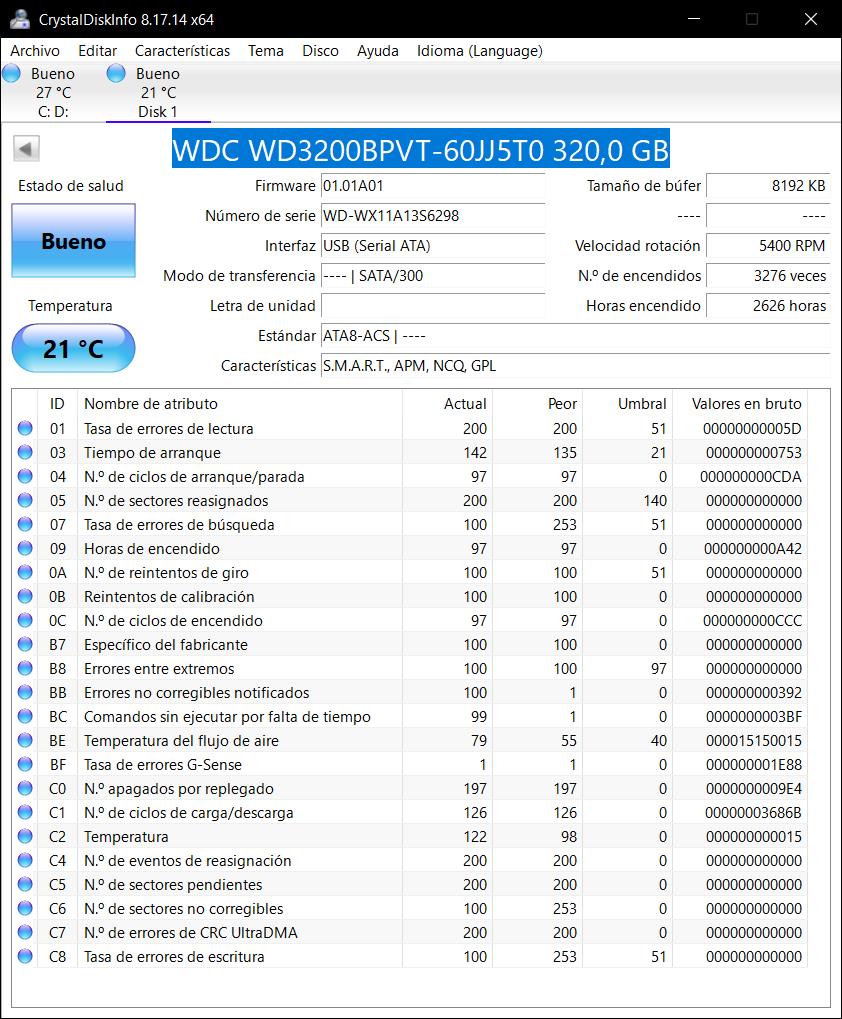842x1019 pixels.
Task: Open the Características menu
Action: point(183,51)
